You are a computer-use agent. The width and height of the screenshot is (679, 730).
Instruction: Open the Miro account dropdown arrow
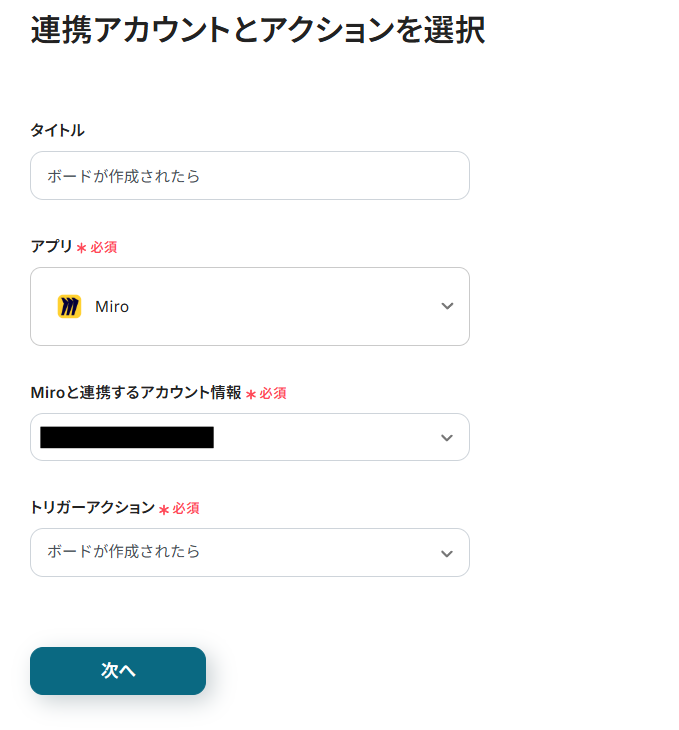click(x=447, y=437)
